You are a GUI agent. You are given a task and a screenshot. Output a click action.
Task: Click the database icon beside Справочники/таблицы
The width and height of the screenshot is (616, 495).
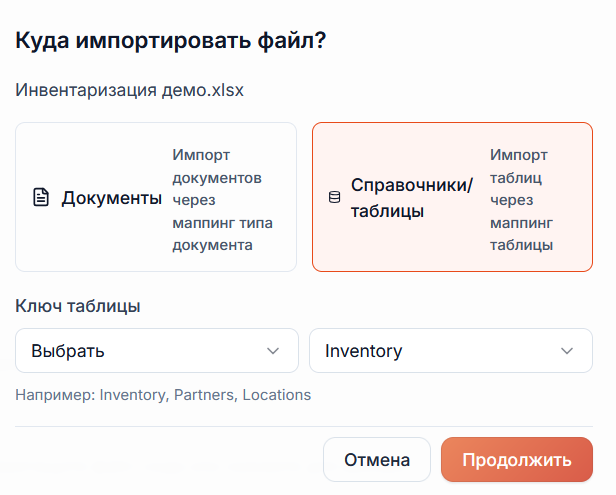tap(334, 197)
